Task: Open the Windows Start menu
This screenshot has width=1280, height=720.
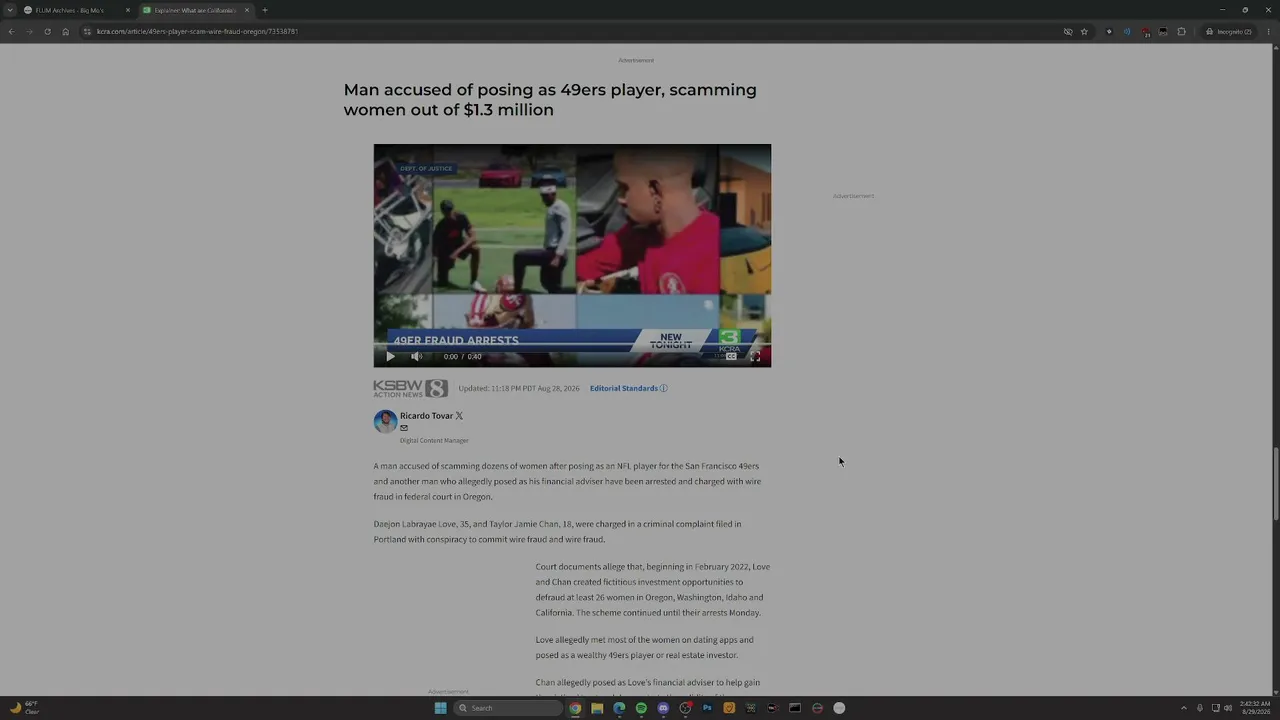Action: (440, 708)
